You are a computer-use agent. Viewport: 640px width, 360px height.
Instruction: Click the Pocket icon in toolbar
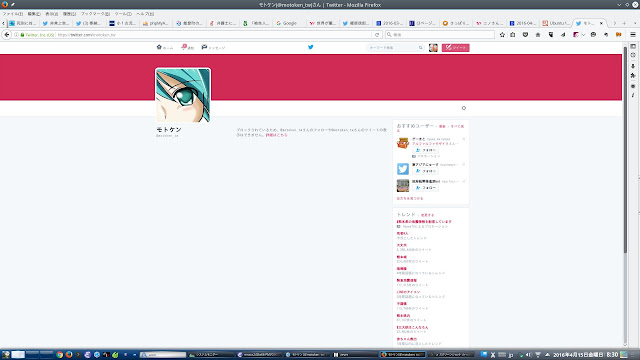click(525, 35)
